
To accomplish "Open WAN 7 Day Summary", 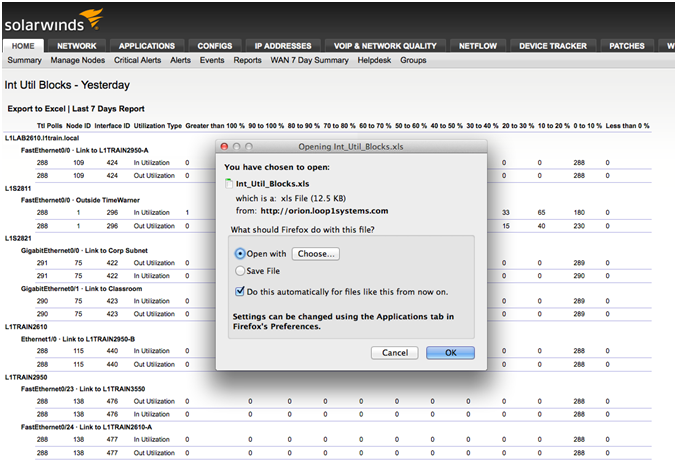I will tap(310, 60).
